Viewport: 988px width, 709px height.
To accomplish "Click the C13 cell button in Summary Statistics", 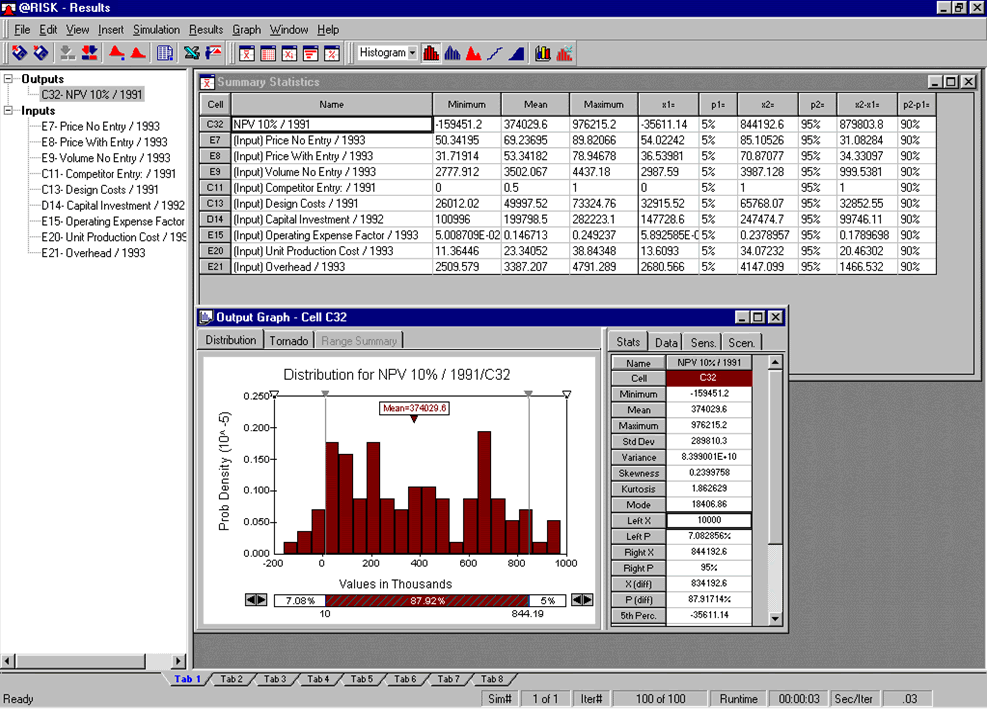I will click(x=215, y=203).
